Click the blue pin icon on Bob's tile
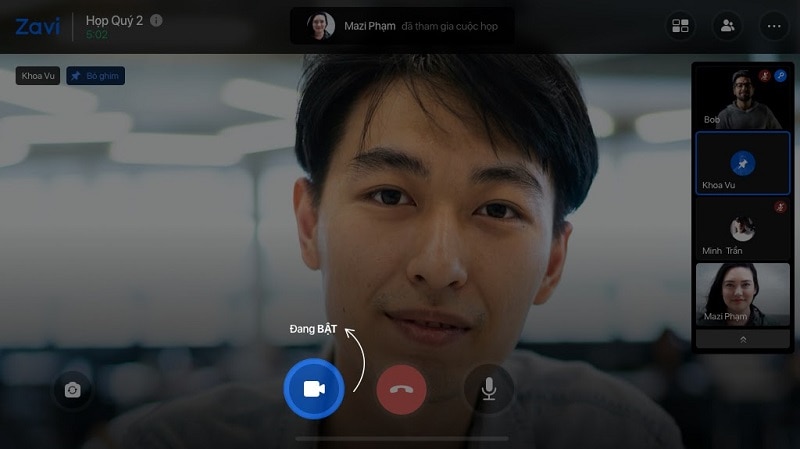 [x=780, y=75]
